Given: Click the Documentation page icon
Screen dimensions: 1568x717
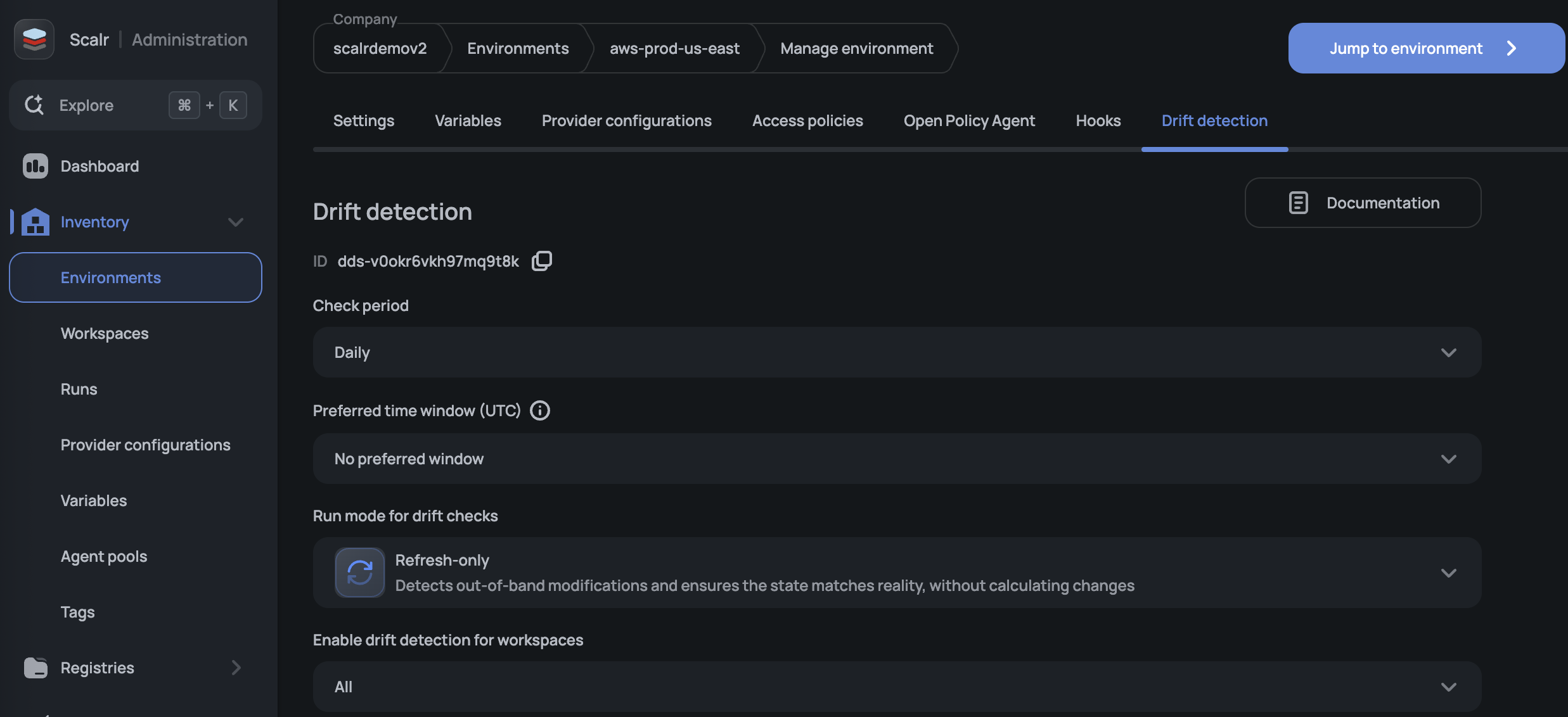Looking at the screenshot, I should (x=1299, y=203).
